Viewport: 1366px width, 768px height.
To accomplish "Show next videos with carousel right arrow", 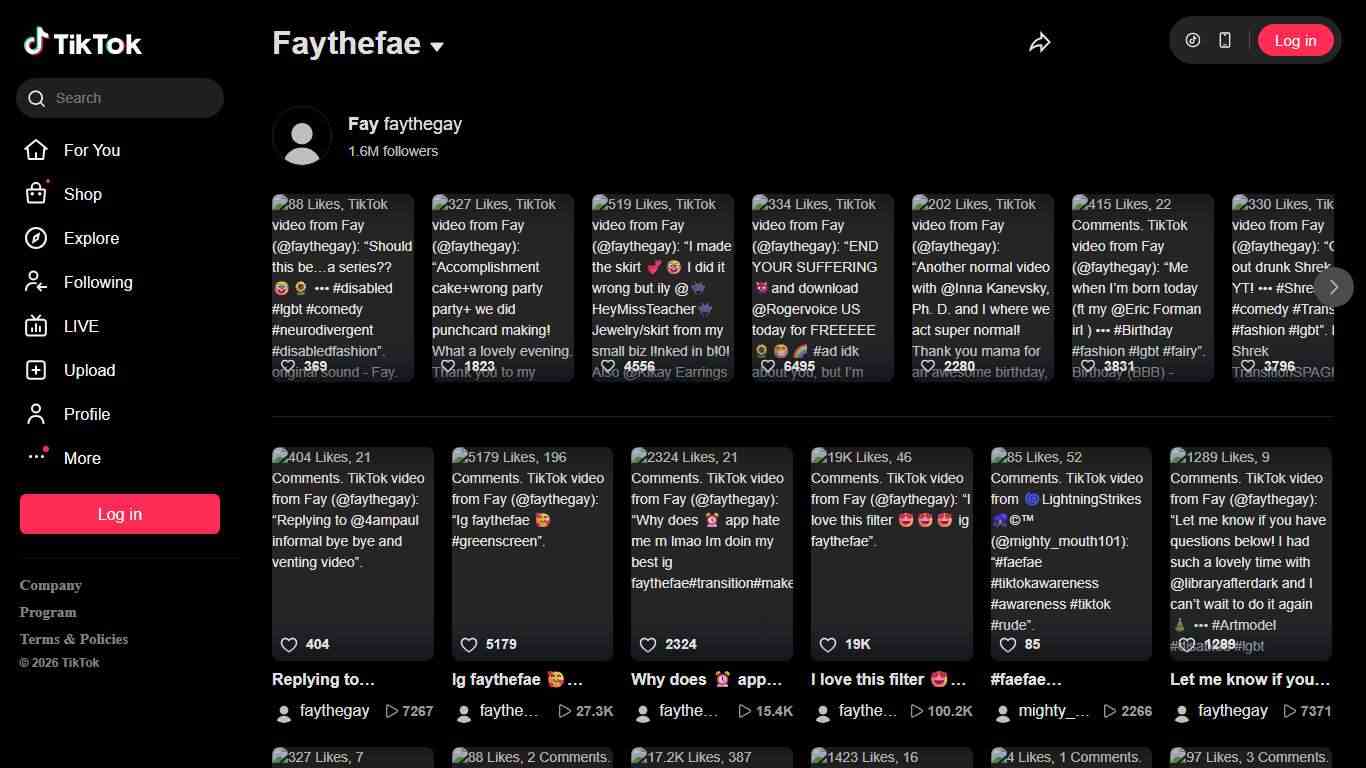I will 1333,287.
